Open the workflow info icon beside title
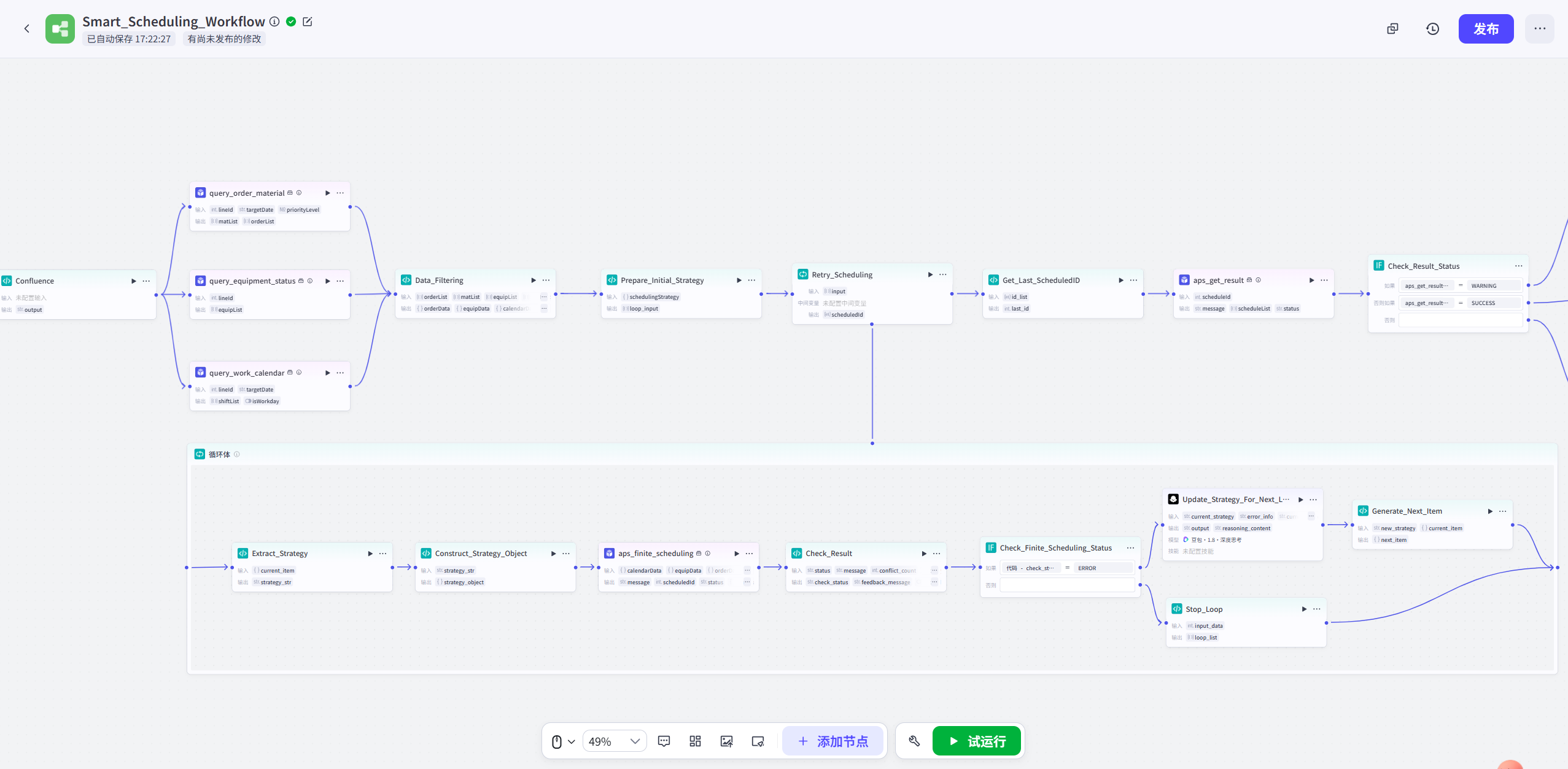 pyautogui.click(x=274, y=21)
